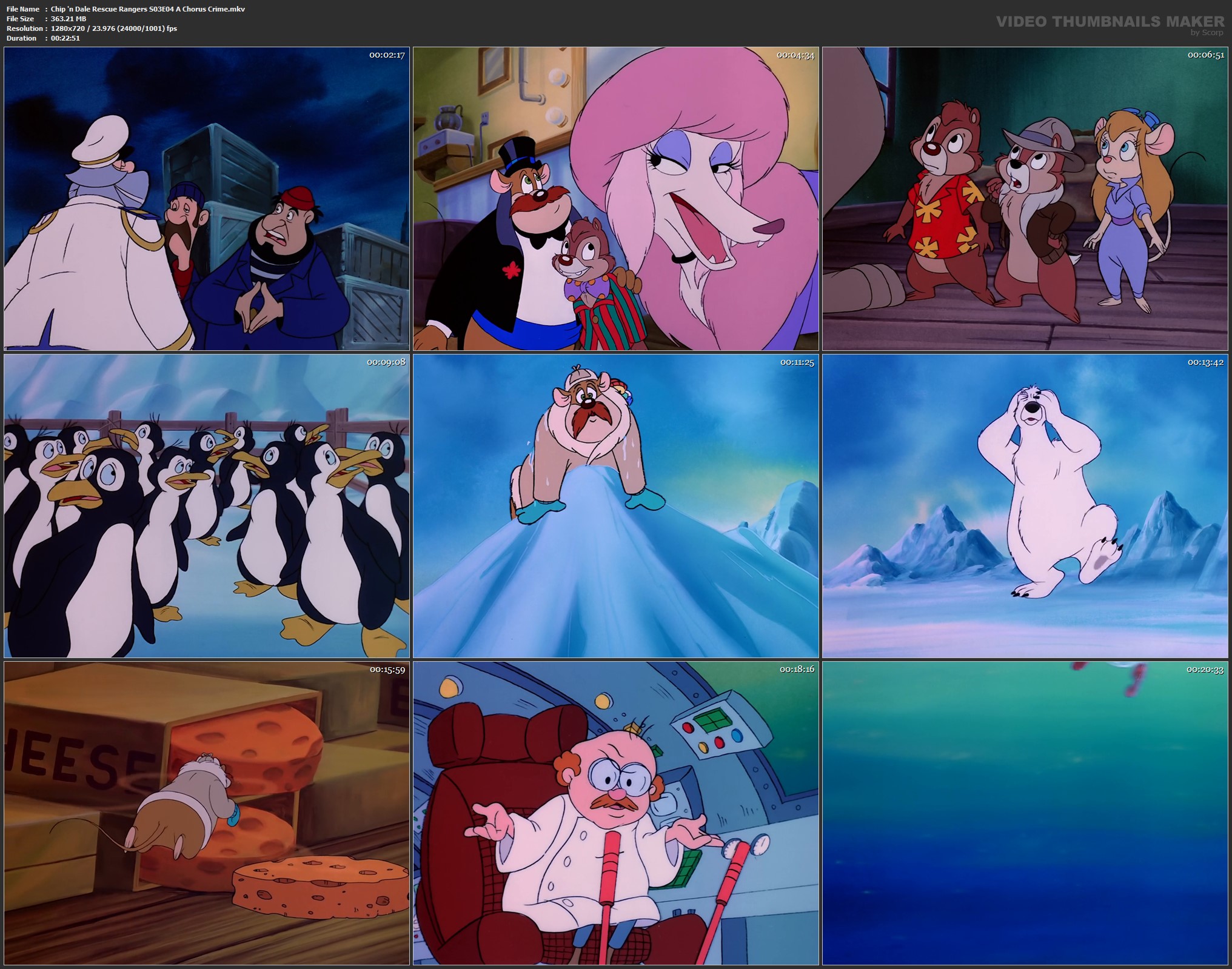The image size is (1232, 969).
Task: Click the 00:20:33 timestamp label
Action: coord(1205,670)
